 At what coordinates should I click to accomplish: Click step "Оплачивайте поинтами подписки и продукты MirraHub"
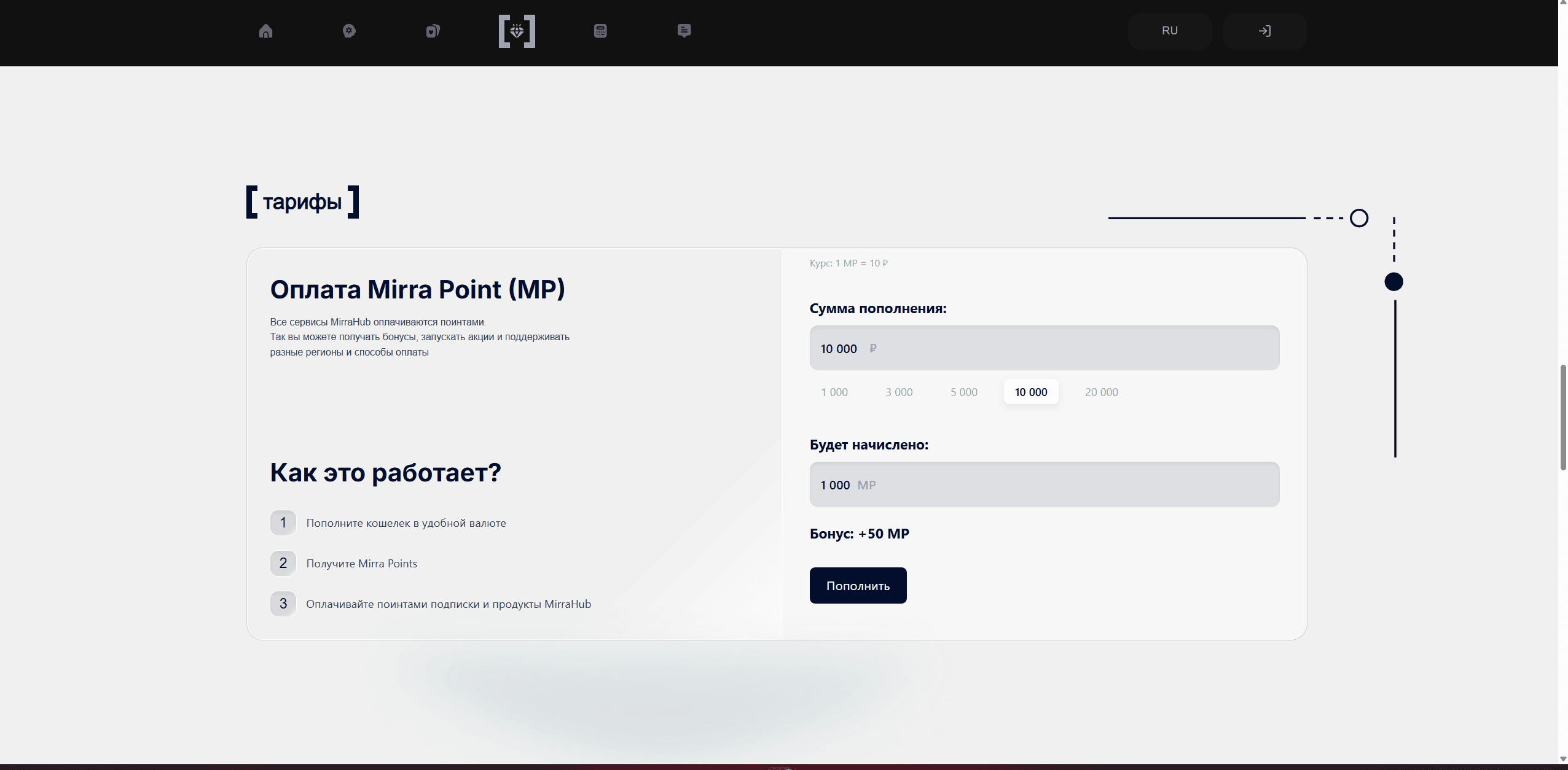pyautogui.click(x=449, y=604)
